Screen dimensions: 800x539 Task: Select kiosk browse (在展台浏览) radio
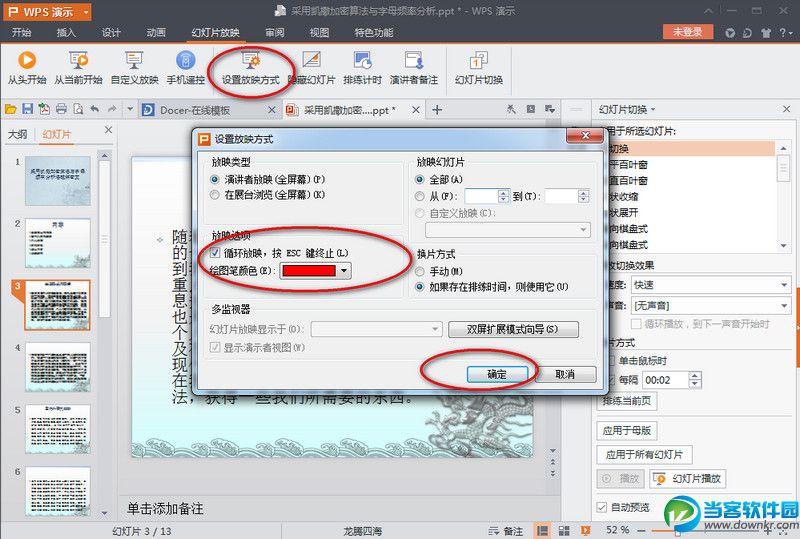(215, 194)
